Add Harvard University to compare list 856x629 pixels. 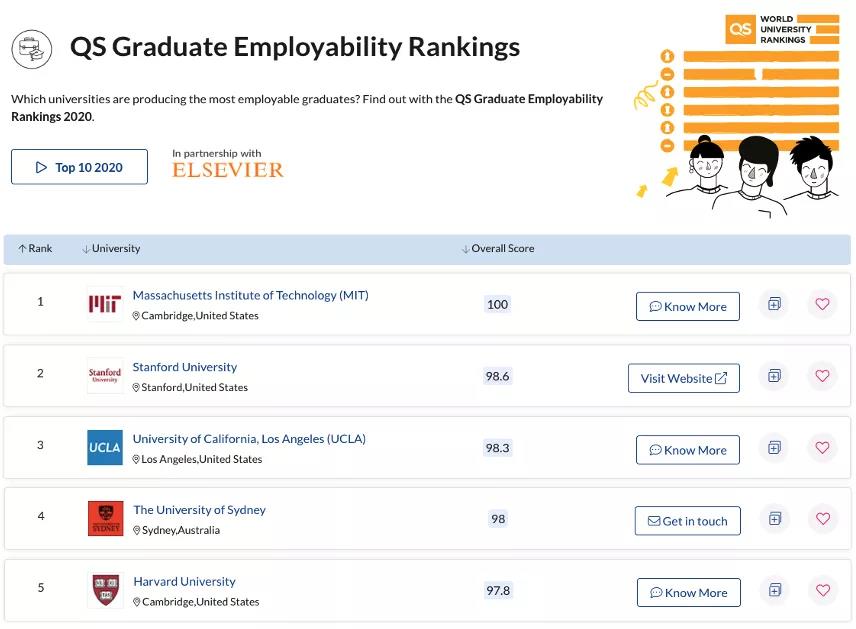tap(774, 590)
